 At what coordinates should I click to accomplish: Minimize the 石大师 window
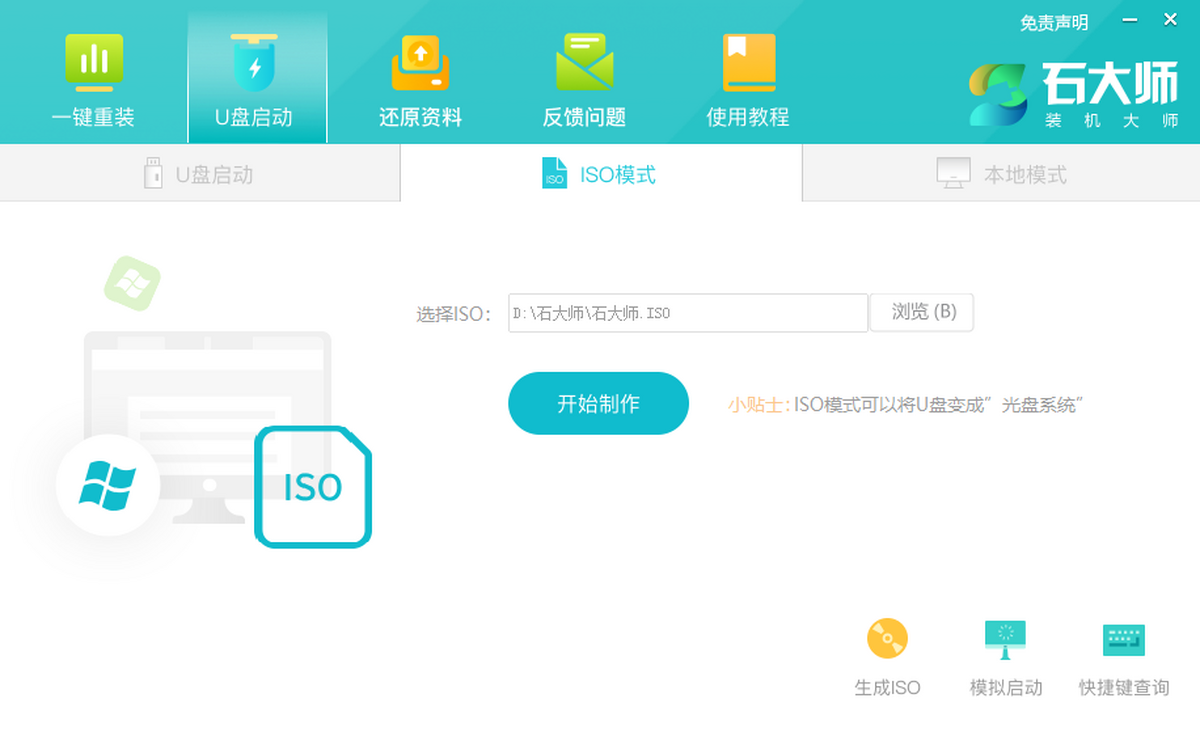coord(1130,20)
